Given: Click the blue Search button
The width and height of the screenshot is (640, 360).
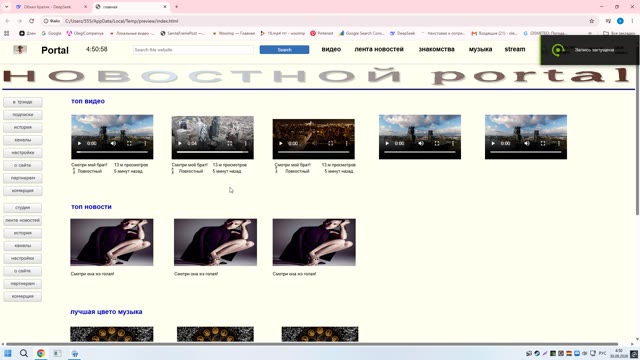Looking at the screenshot, I should [x=284, y=50].
